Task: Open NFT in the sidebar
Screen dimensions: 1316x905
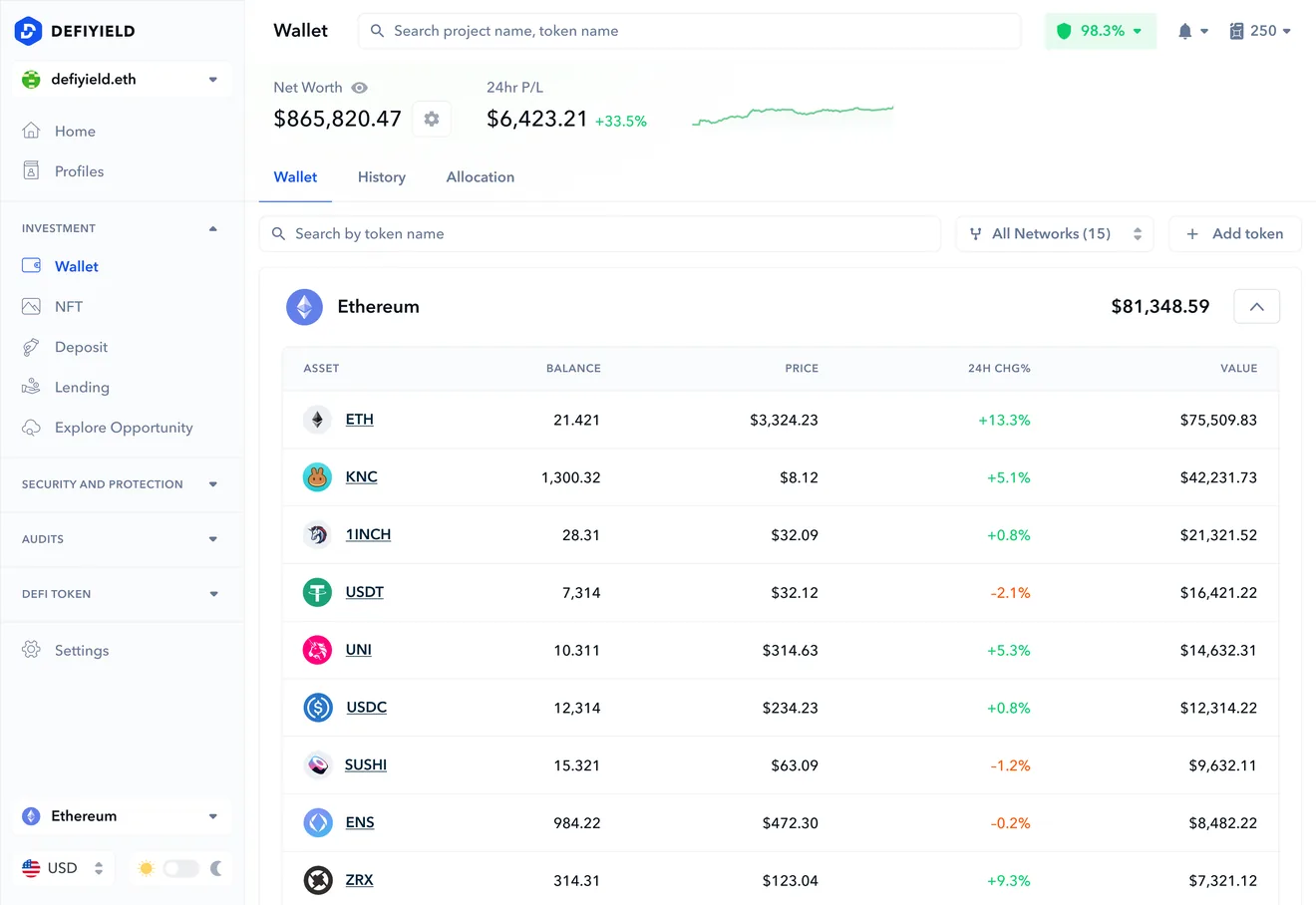Action: click(x=69, y=307)
